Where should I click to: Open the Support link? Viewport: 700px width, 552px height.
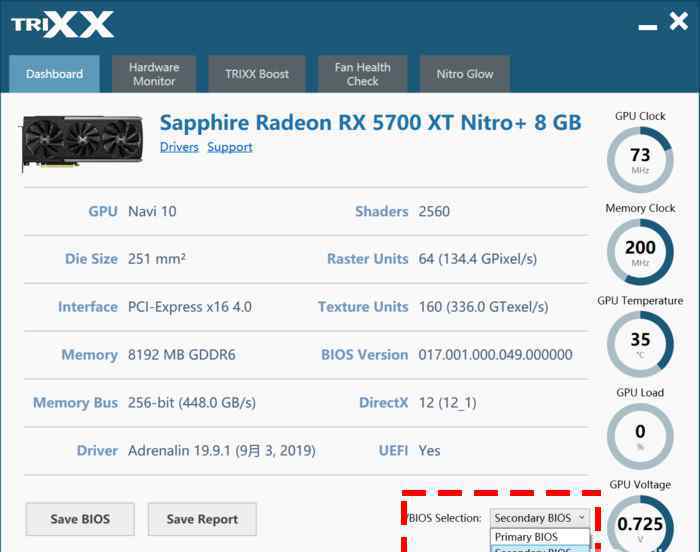[x=230, y=147]
